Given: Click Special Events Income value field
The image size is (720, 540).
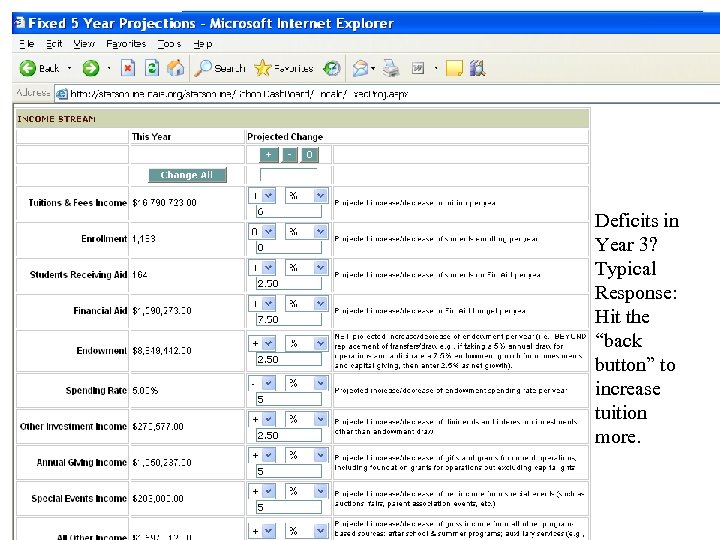Looking at the screenshot, I should tap(289, 507).
